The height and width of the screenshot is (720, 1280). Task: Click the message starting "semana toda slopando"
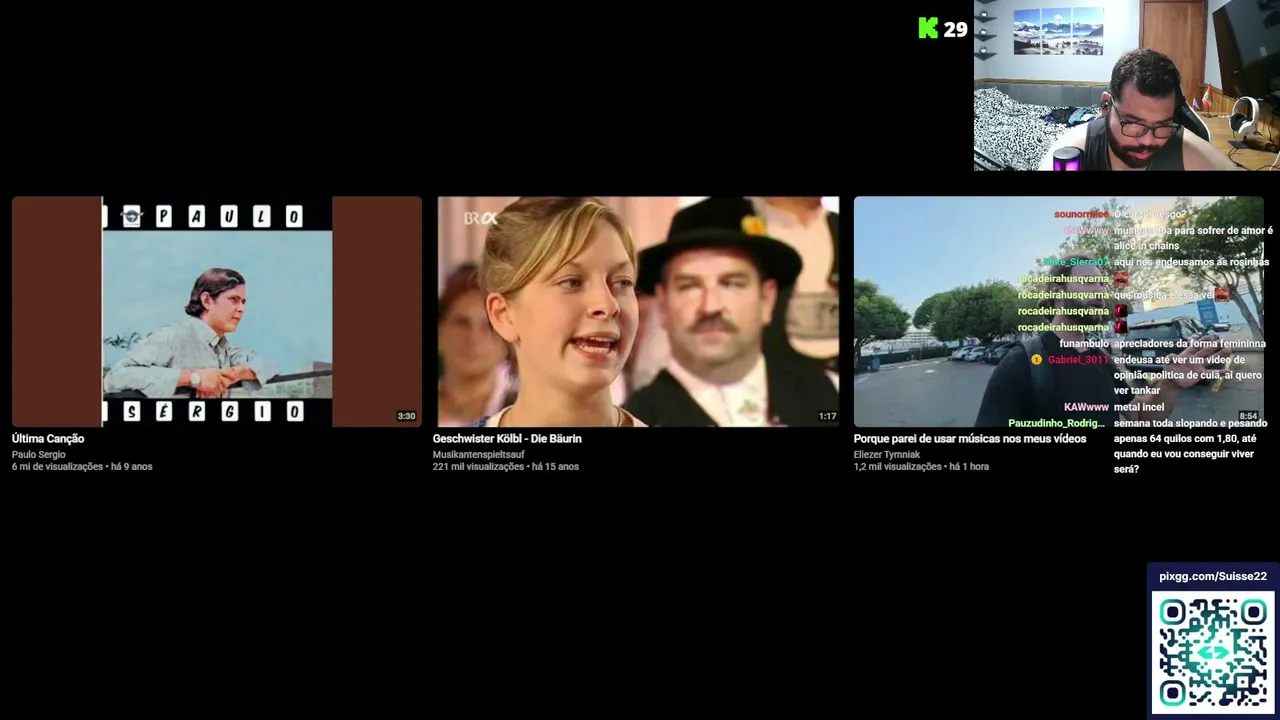pos(1191,446)
